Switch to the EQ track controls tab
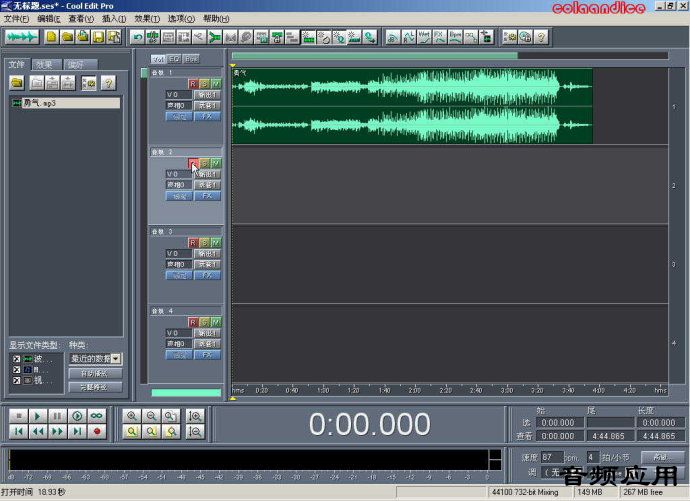 (174, 59)
